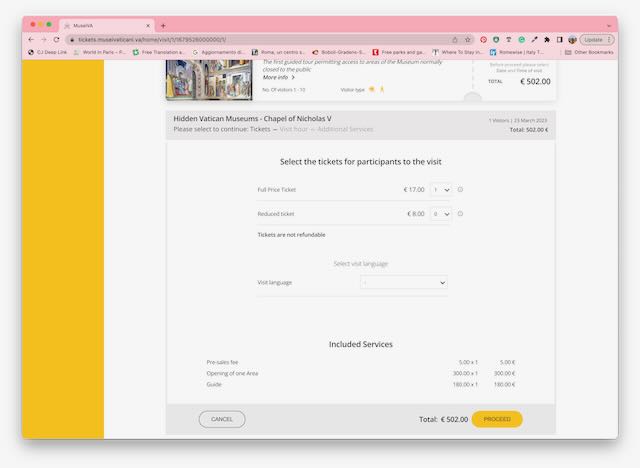Viewport: 640px width, 468px height.
Task: Click the Included Services heading
Action: tap(361, 344)
